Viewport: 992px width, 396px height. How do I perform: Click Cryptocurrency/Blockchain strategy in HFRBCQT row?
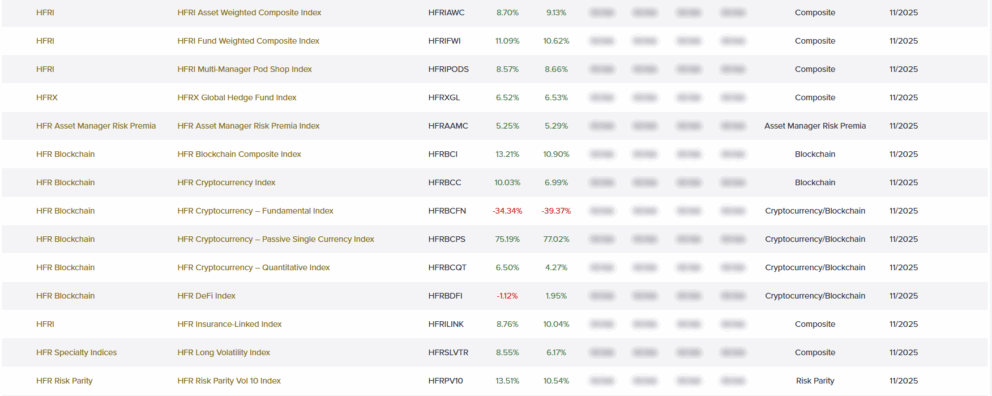pyautogui.click(x=815, y=268)
